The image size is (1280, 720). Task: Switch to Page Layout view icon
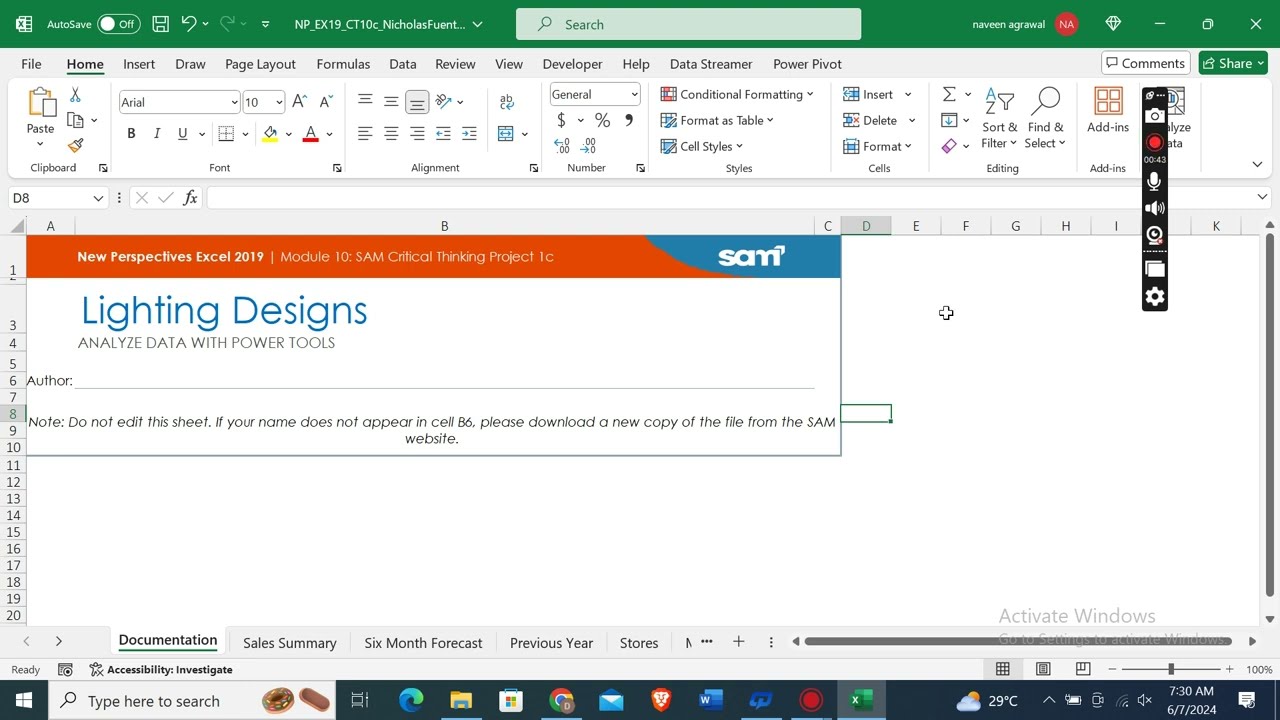point(1043,669)
